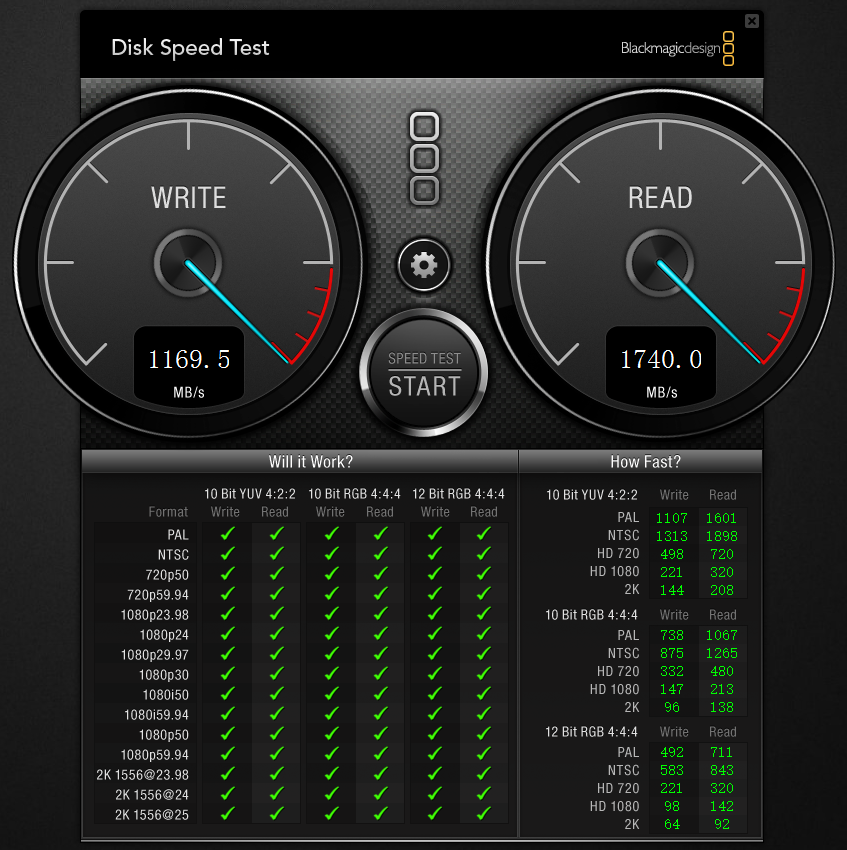Click the 1080p59.94 format label

[155, 755]
